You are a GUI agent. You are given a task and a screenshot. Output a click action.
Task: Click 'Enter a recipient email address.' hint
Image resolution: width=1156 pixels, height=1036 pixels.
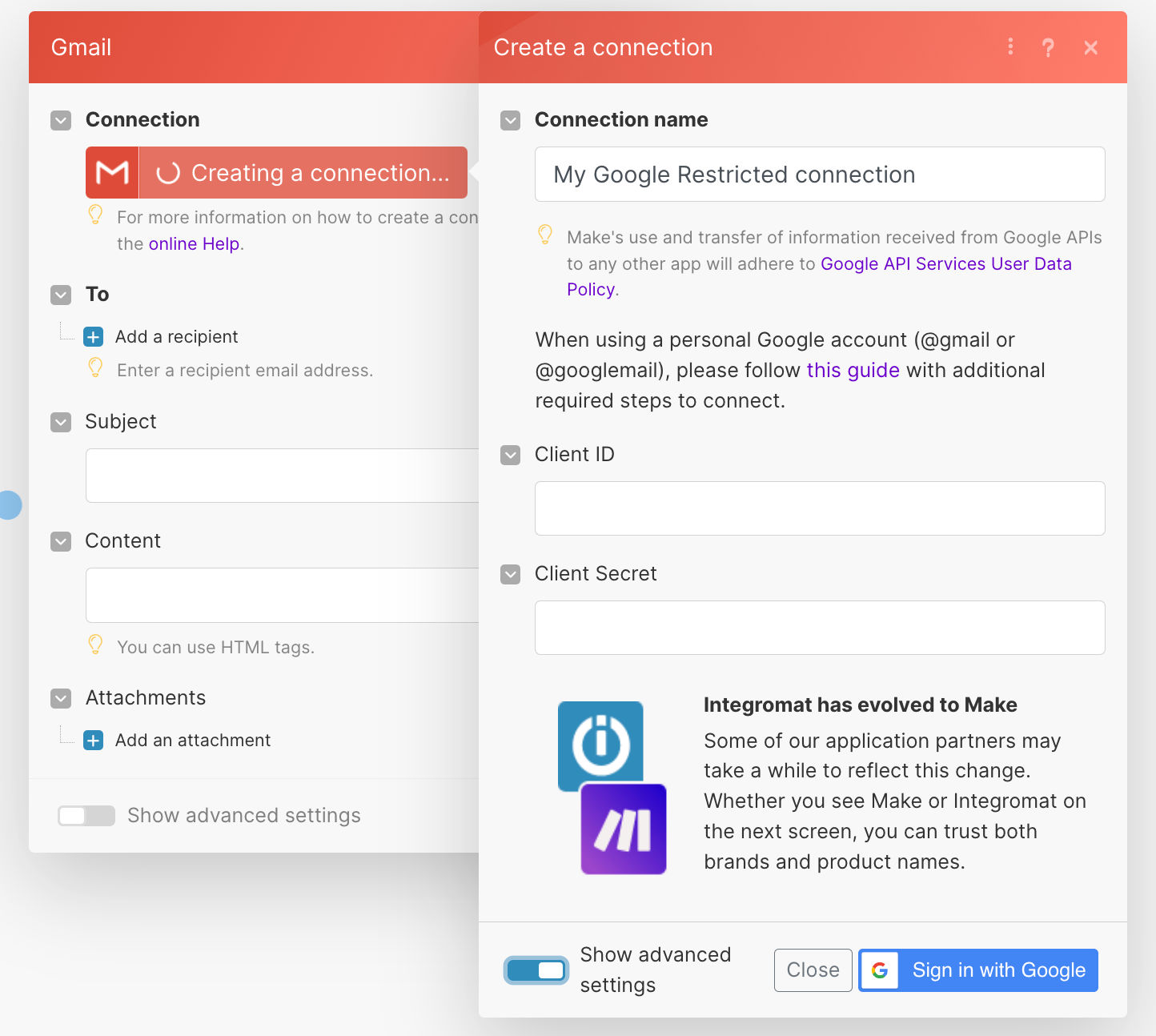[x=245, y=370]
